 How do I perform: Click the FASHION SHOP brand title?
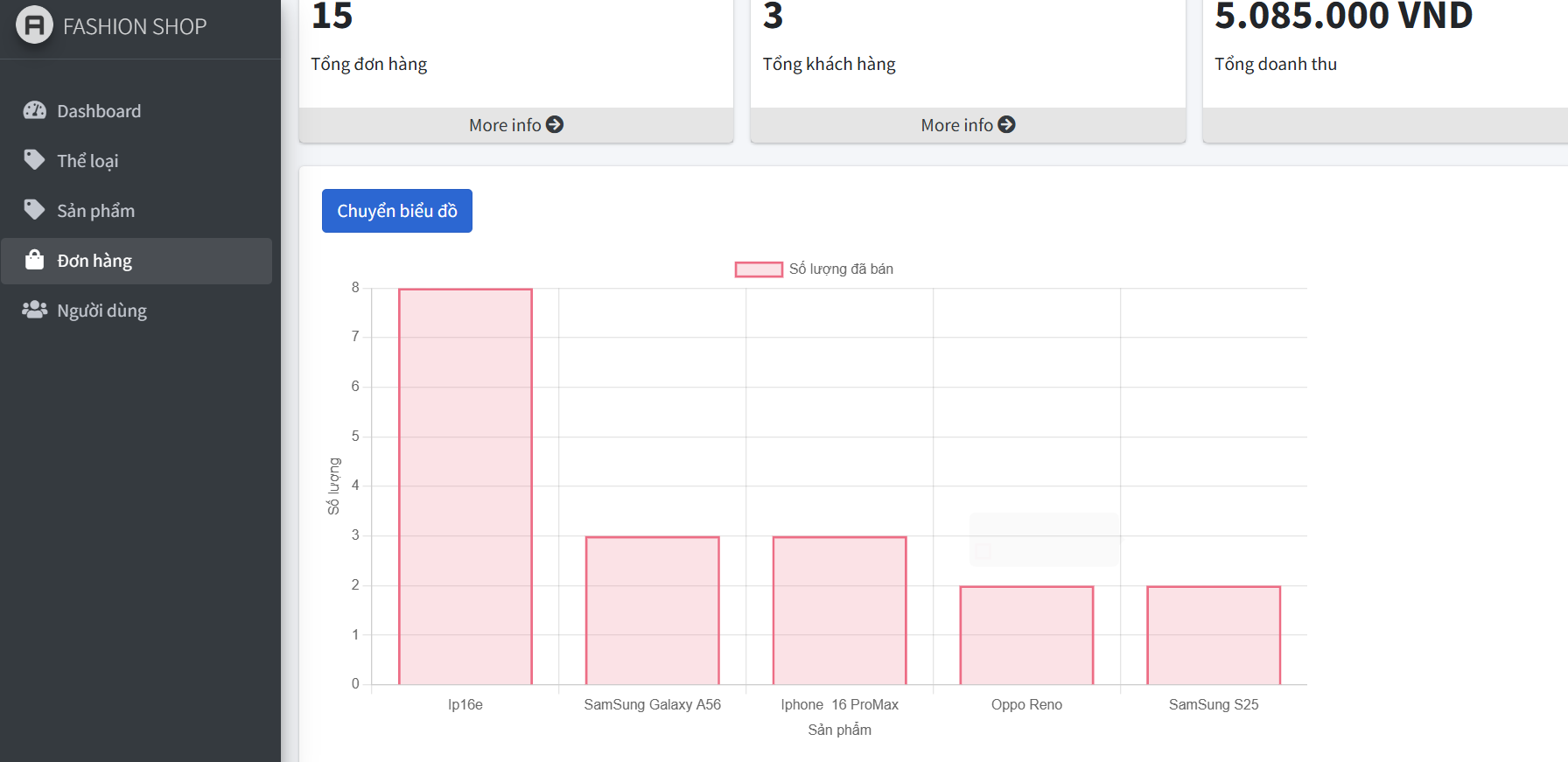(135, 26)
